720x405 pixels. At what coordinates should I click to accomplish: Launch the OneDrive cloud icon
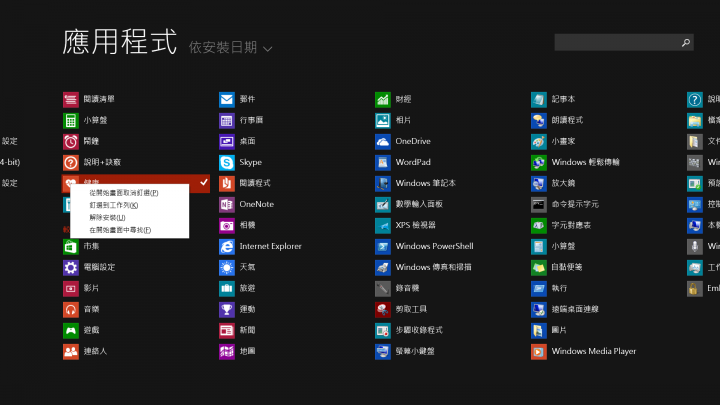383,141
